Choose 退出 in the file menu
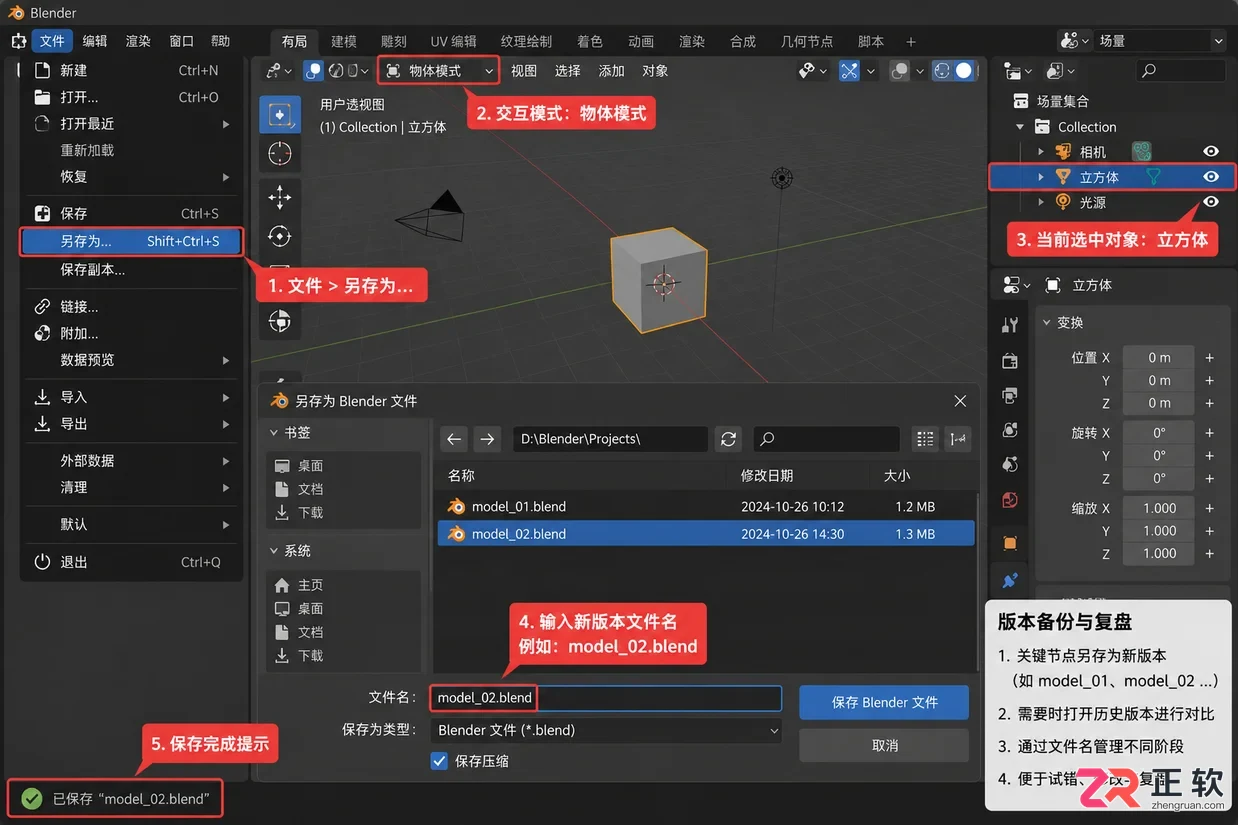 (x=131, y=562)
